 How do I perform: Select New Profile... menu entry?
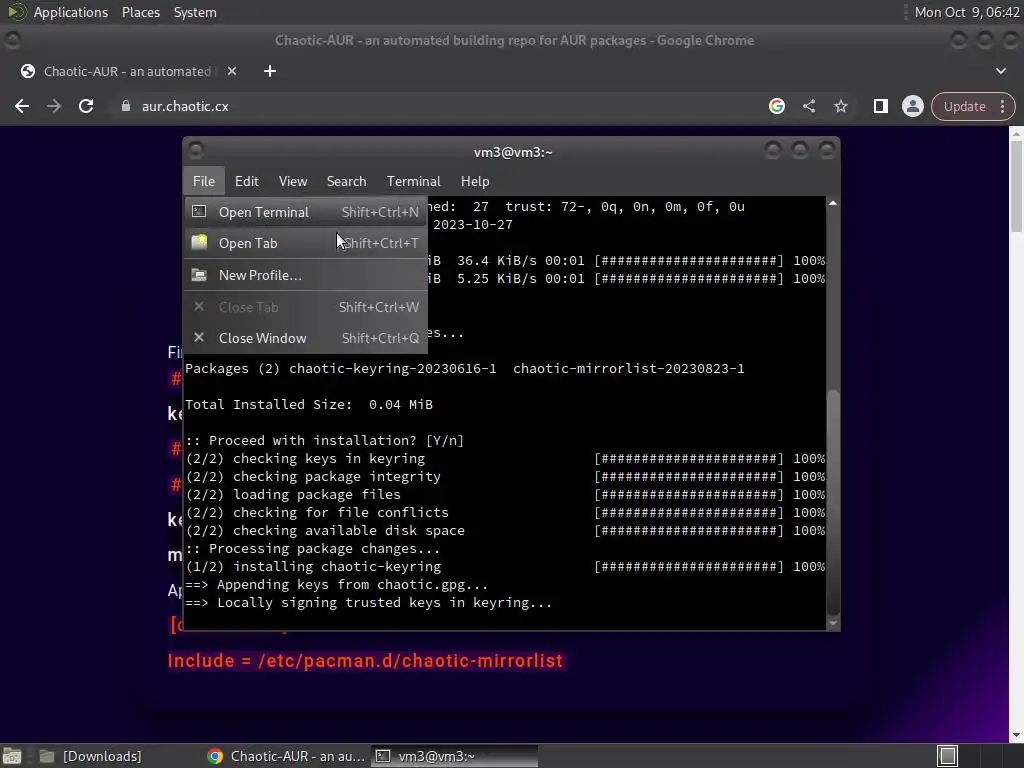coord(306,275)
